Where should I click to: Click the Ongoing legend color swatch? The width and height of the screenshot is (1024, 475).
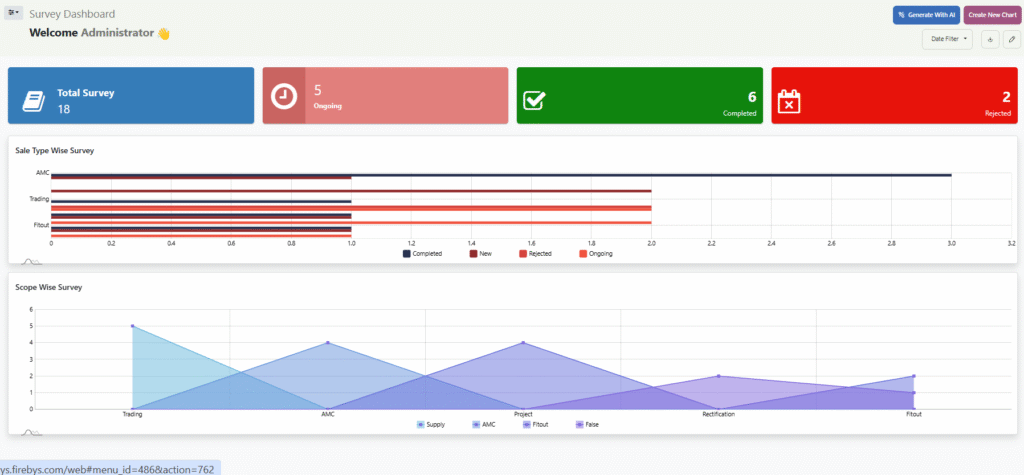(583, 254)
